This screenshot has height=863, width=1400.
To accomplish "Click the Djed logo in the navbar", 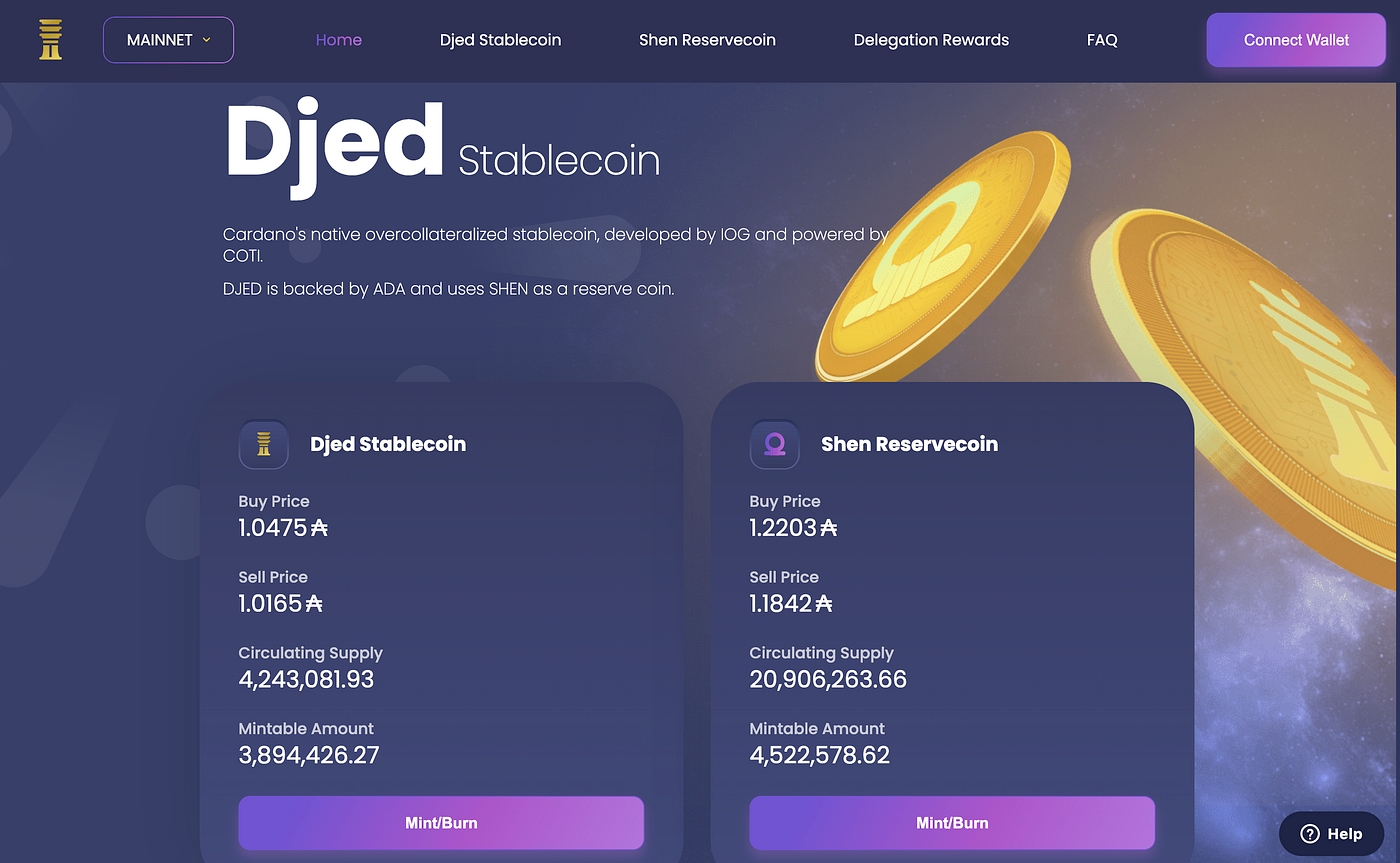I will [50, 40].
